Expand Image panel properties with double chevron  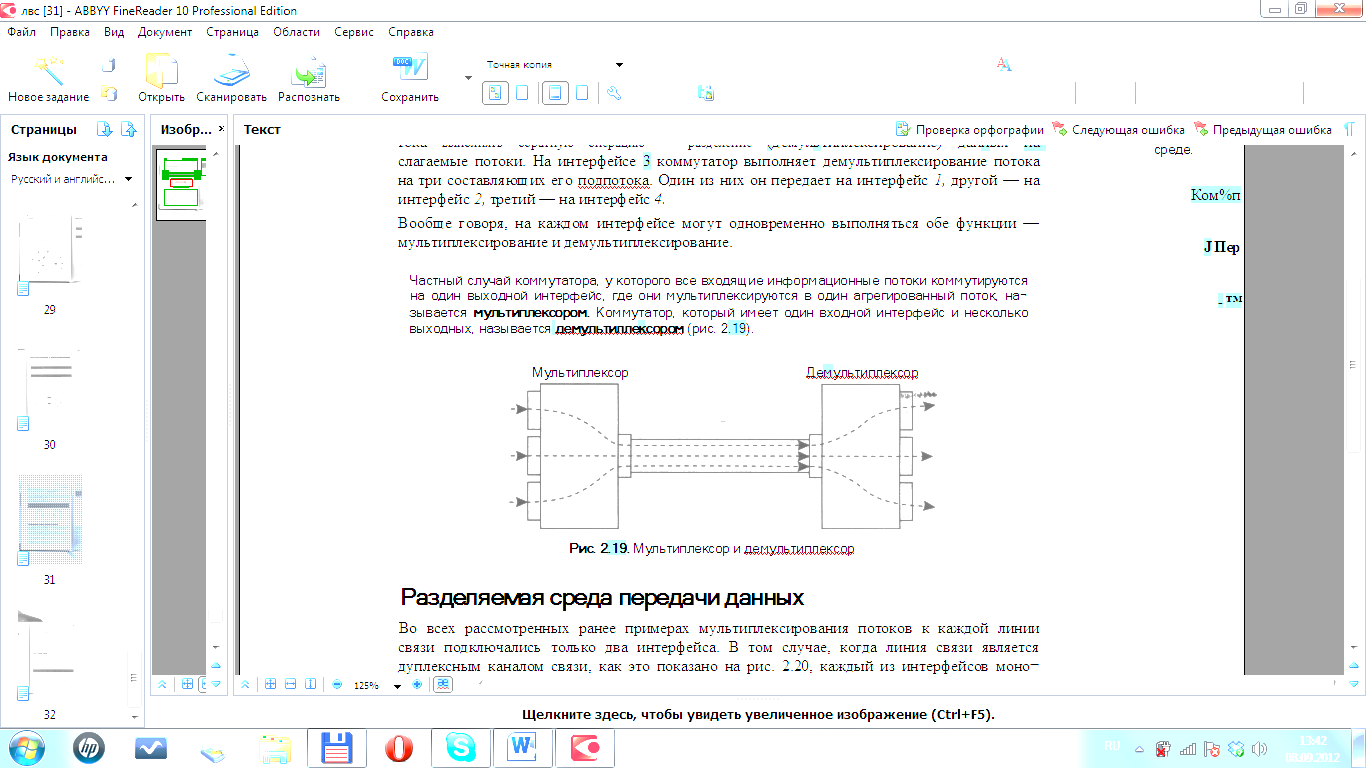tap(163, 685)
